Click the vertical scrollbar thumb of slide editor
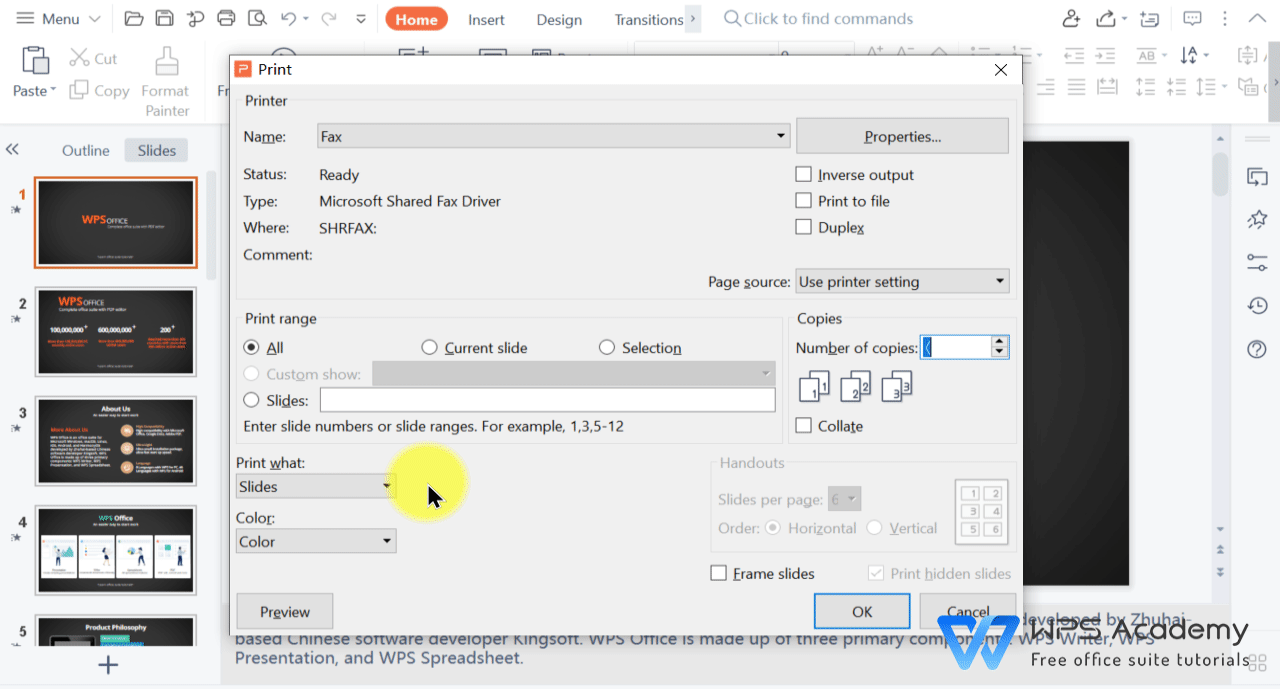 [x=1220, y=174]
